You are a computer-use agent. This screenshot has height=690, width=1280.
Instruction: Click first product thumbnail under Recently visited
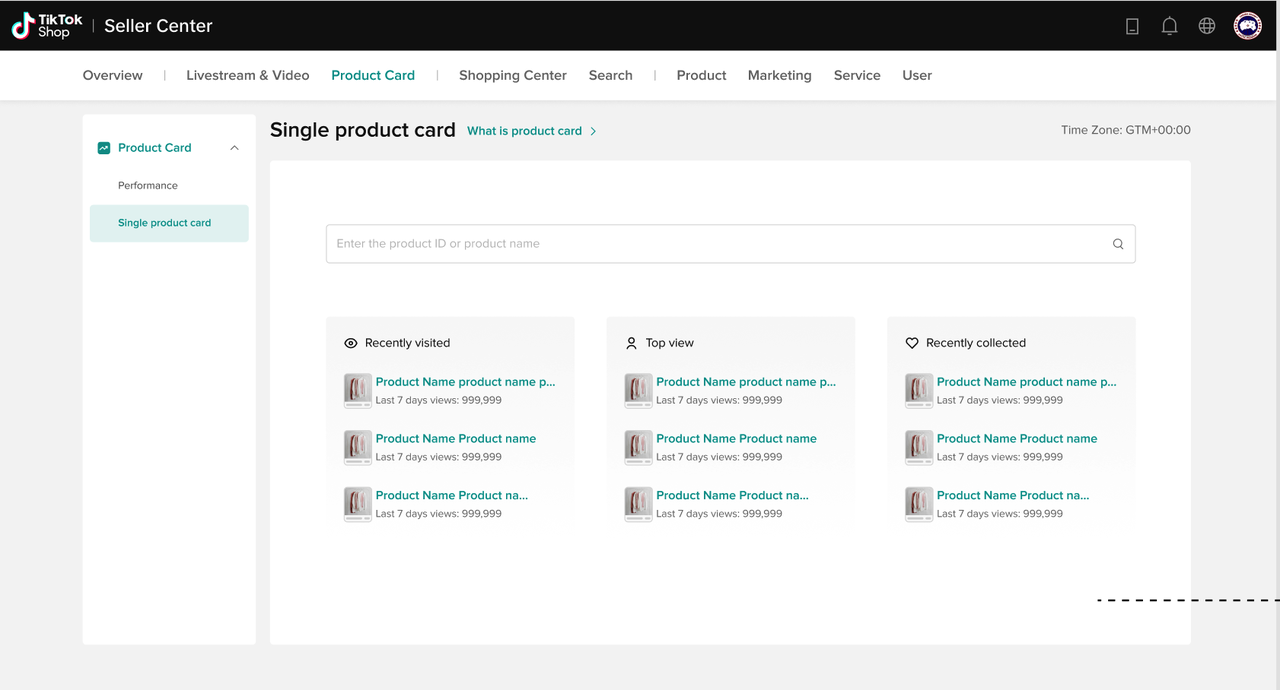coord(358,390)
